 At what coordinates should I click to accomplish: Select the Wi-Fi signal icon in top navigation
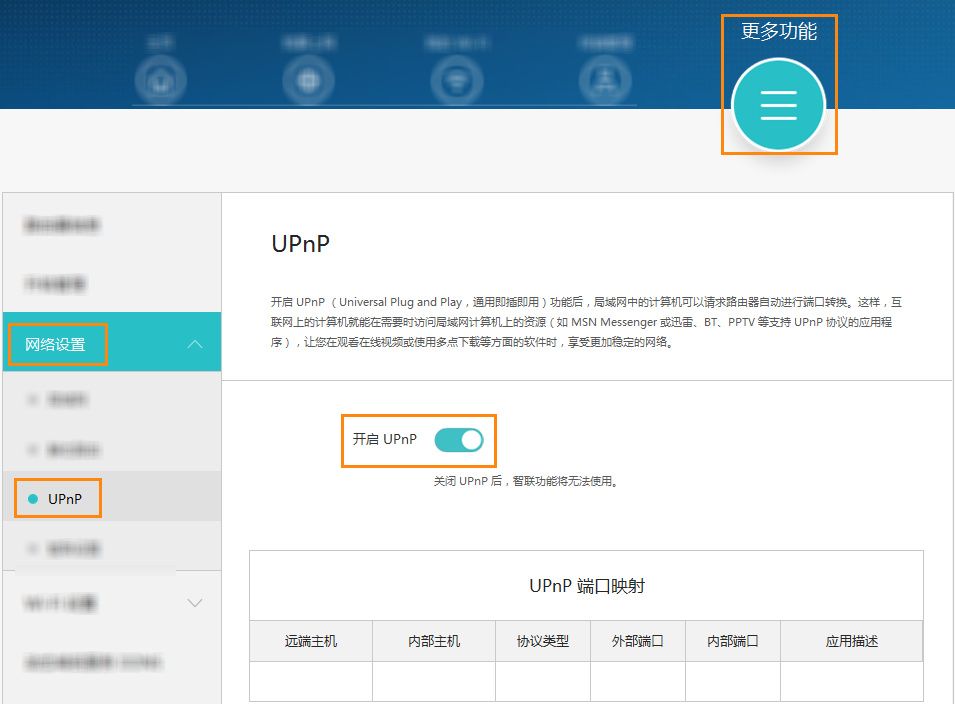[455, 81]
